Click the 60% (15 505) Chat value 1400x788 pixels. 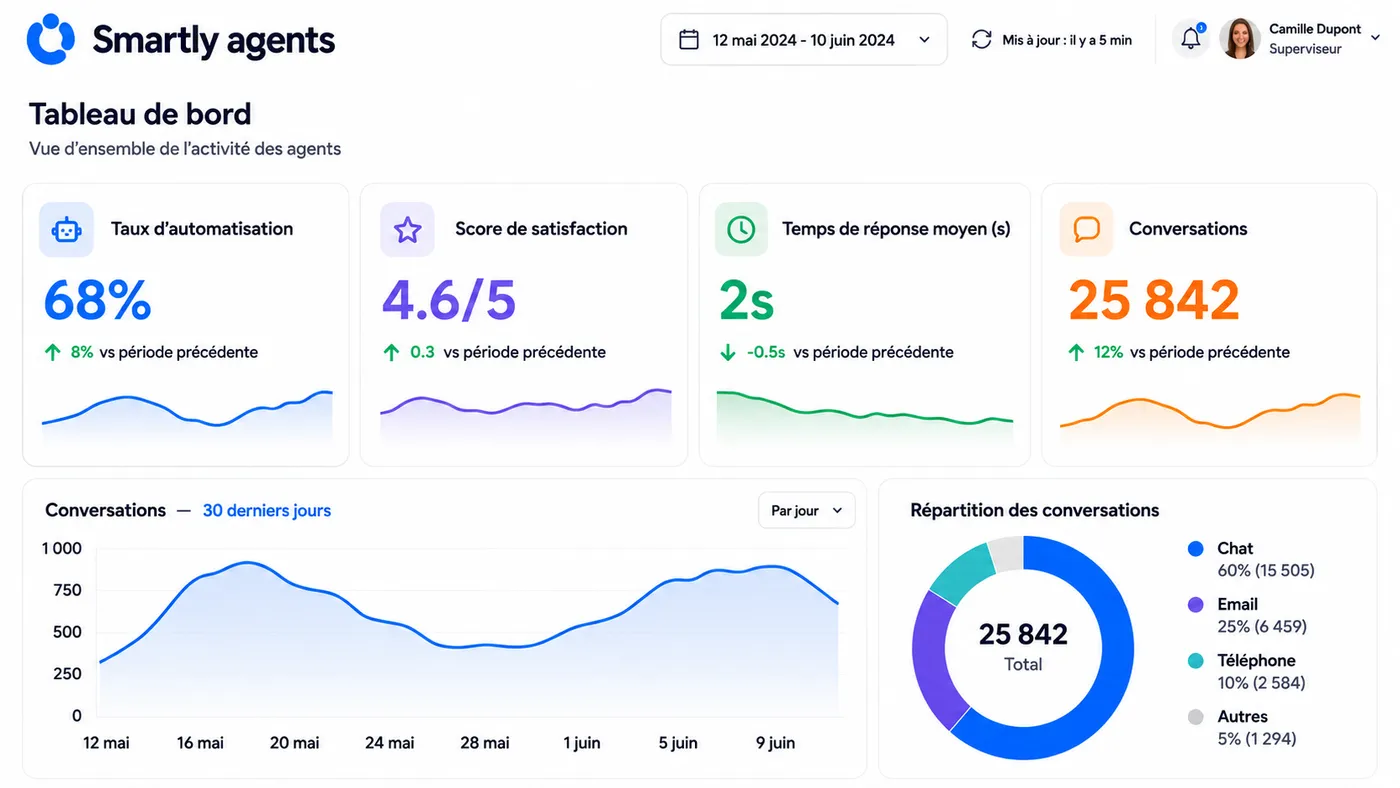point(1266,571)
